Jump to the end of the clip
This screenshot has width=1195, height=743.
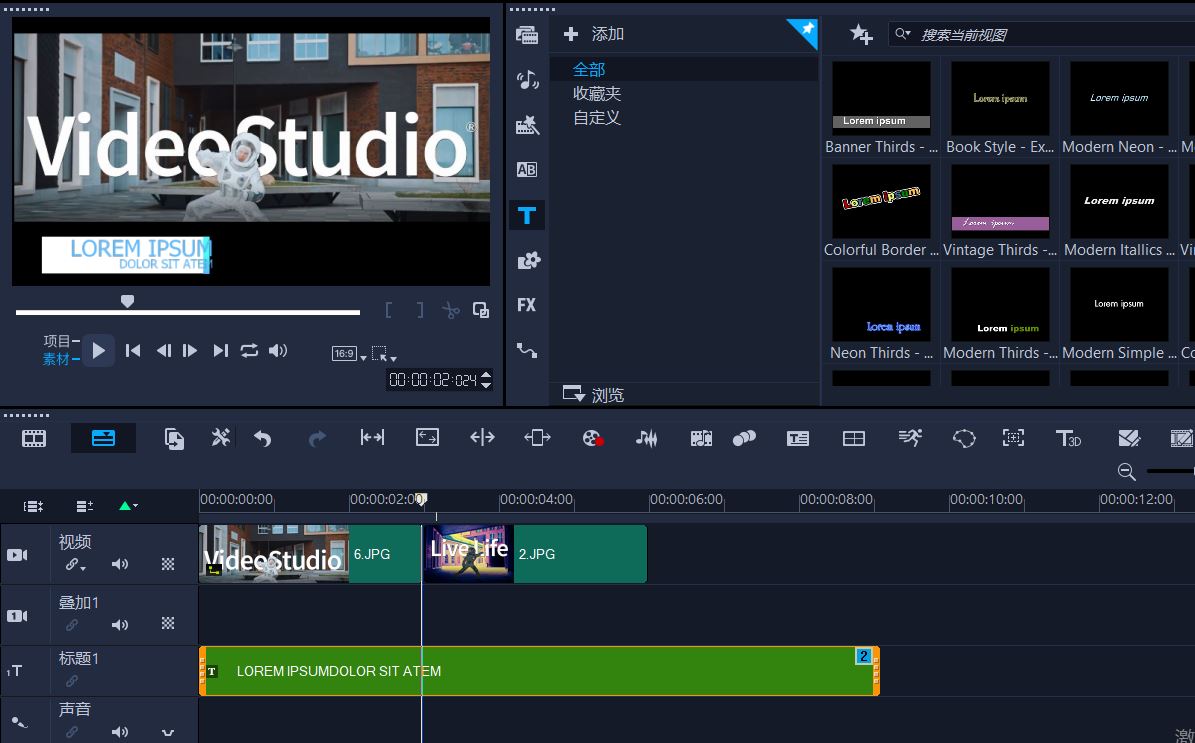(x=220, y=351)
